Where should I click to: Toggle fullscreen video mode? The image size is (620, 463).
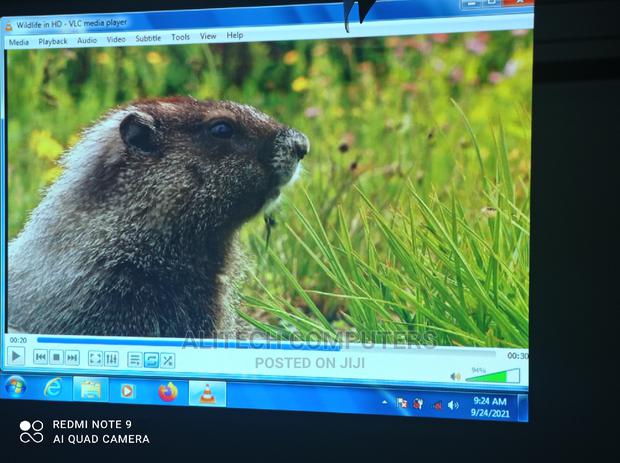(95, 358)
